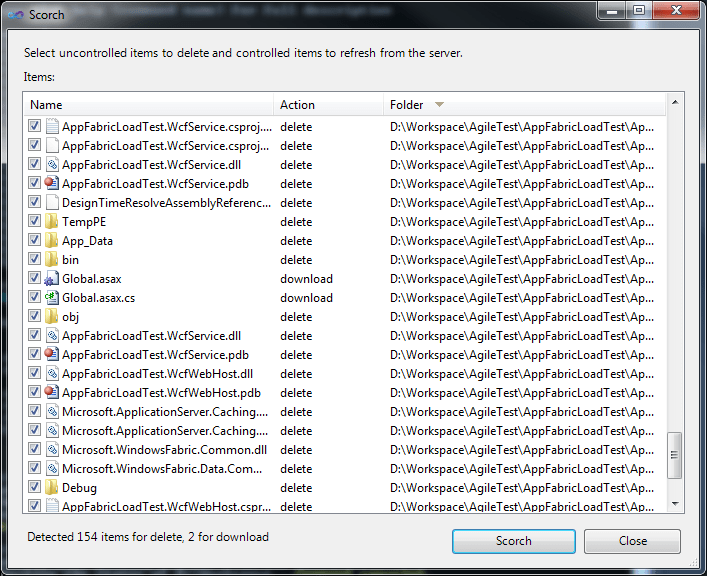Viewport: 707px width, 576px height.
Task: Click the Global.asax file icon
Action: [52, 279]
